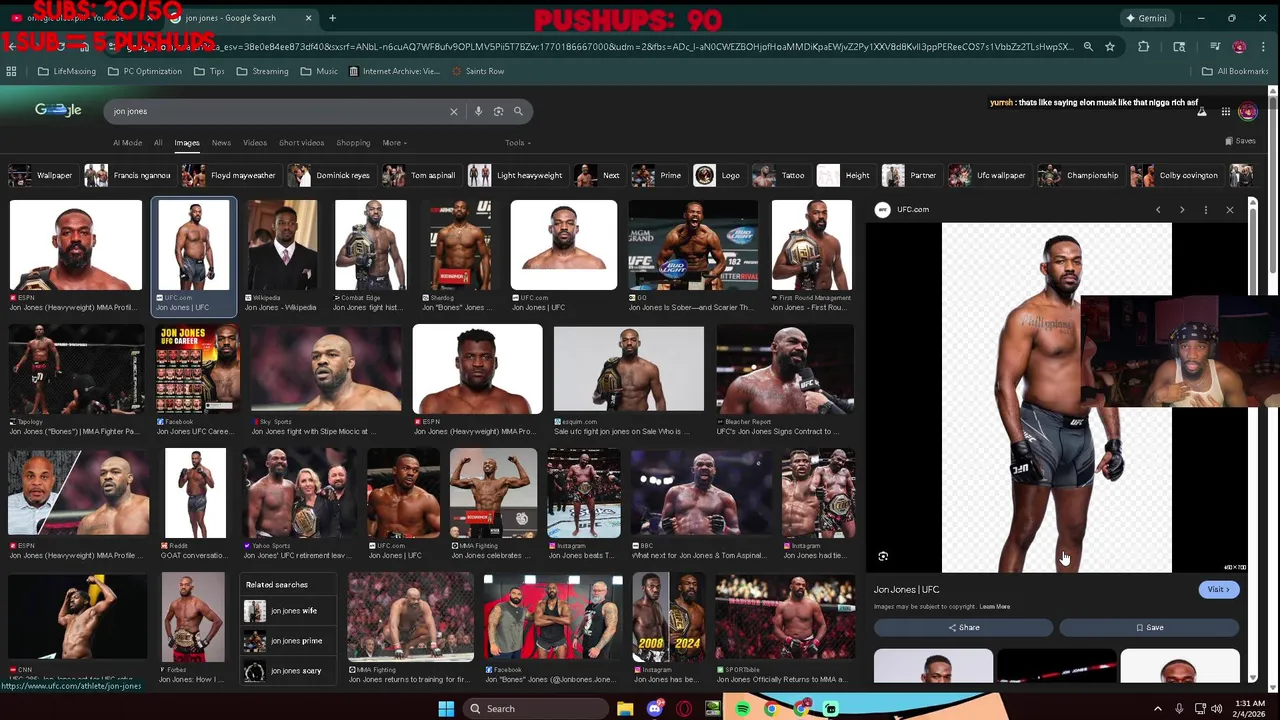Select the Dominick reyes filter chip
Image resolution: width=1280 pixels, height=720 pixels.
331,176
